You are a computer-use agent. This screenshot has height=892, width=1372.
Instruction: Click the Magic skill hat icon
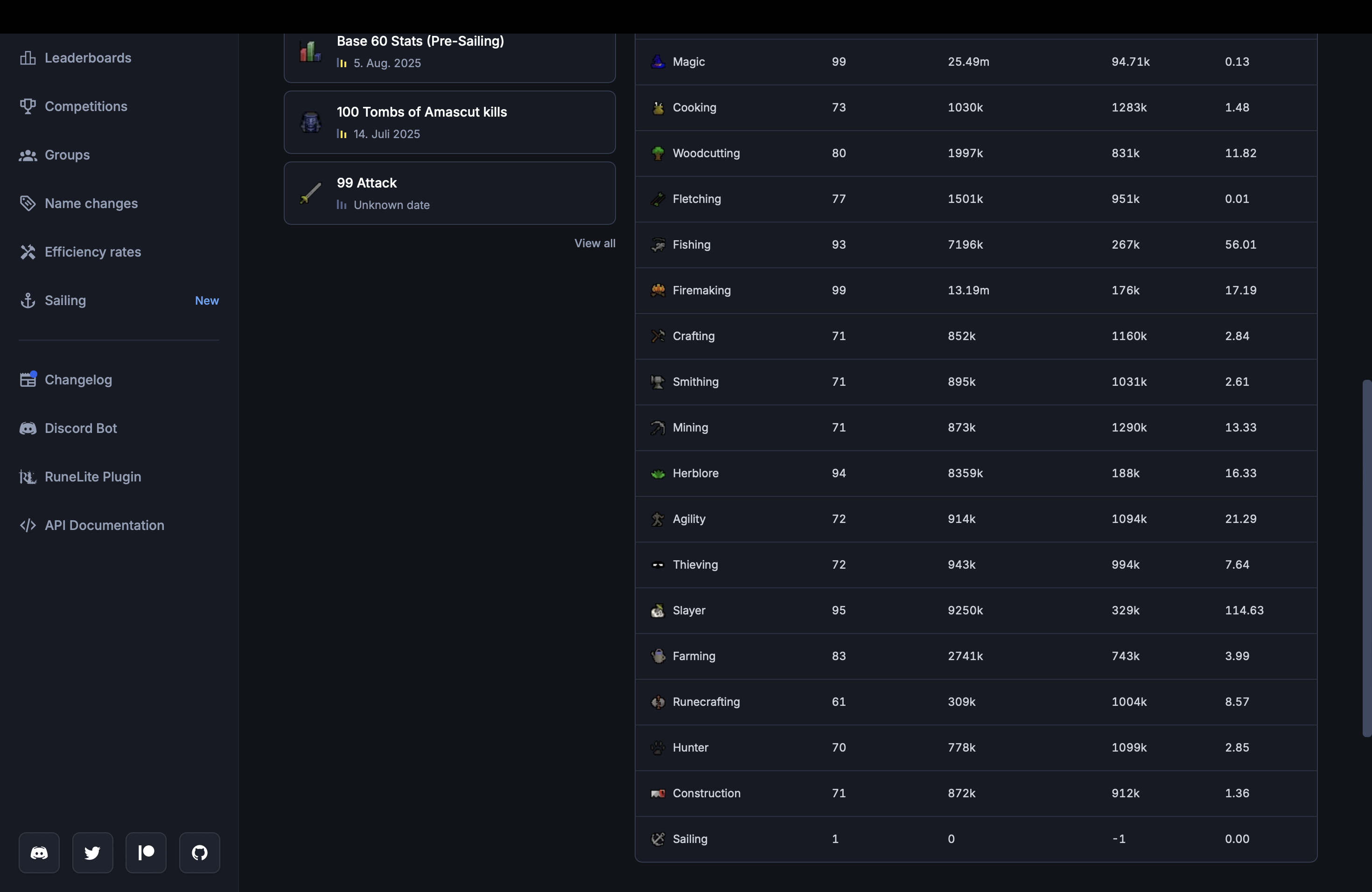click(657, 62)
